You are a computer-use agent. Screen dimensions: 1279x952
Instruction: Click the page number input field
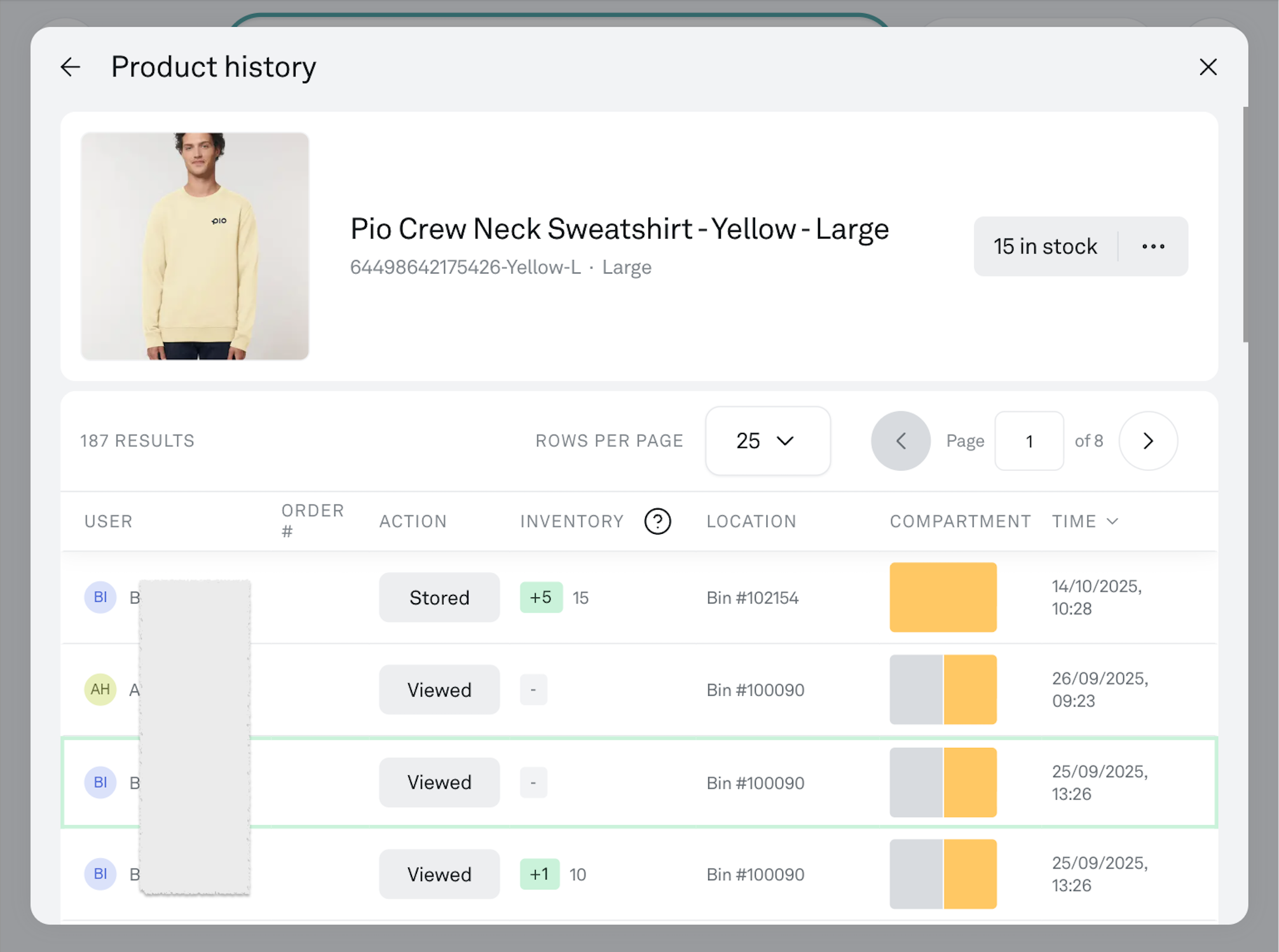click(1029, 441)
